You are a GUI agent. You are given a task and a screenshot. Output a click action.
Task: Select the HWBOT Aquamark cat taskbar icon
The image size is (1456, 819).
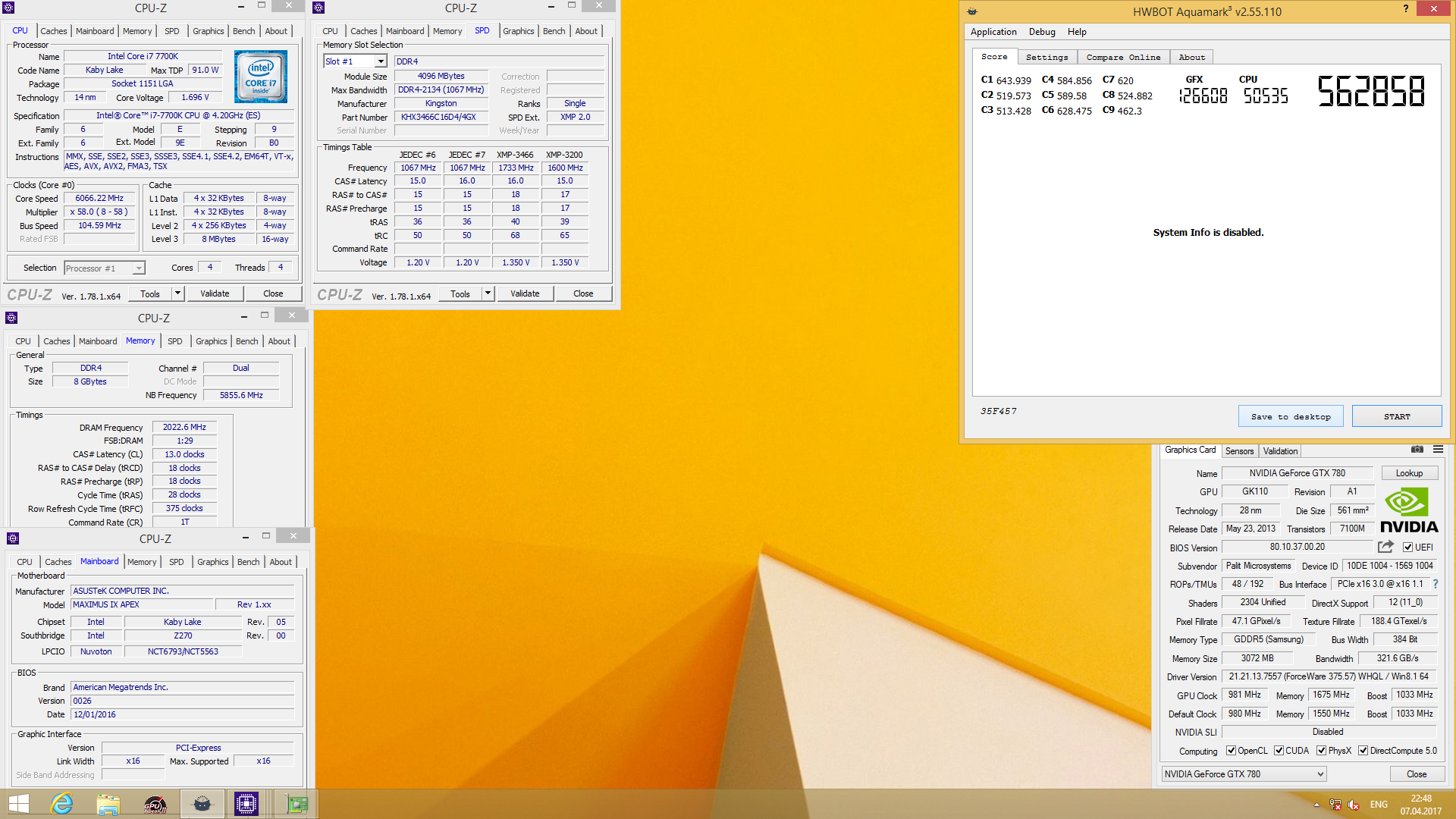click(x=202, y=804)
